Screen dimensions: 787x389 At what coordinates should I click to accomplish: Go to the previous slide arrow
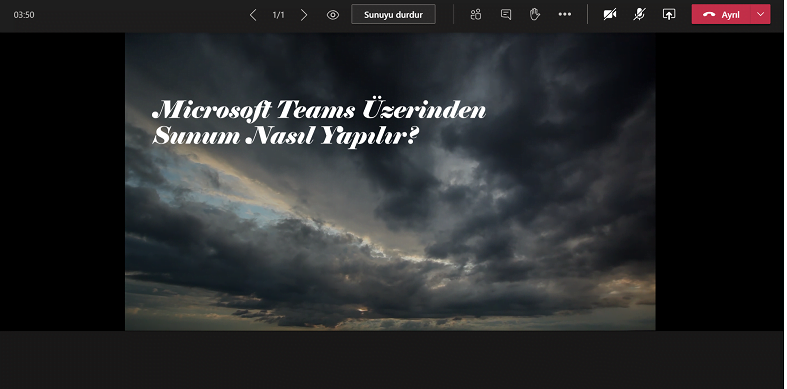(x=253, y=15)
